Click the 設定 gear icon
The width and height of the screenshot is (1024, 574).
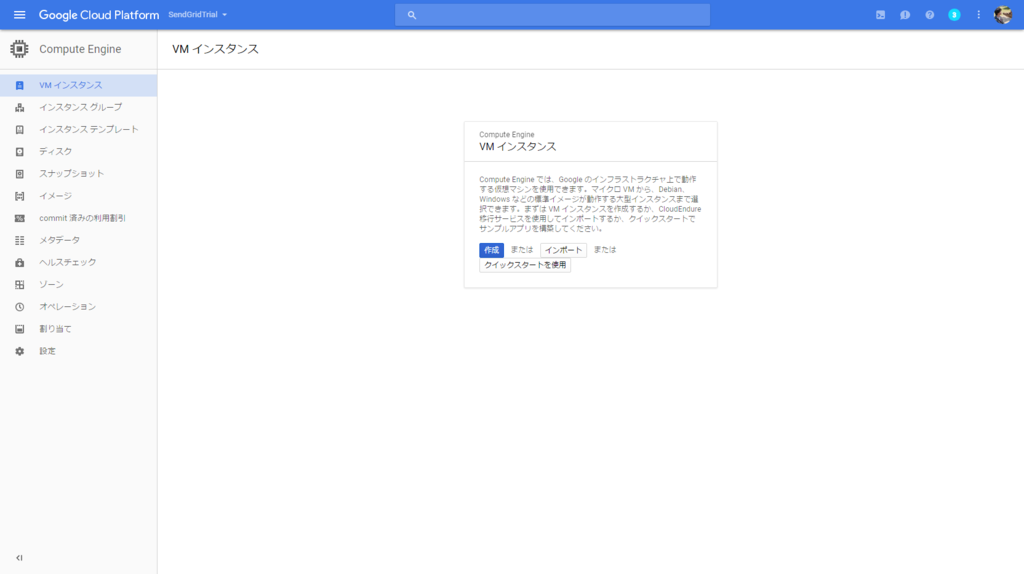(x=20, y=351)
